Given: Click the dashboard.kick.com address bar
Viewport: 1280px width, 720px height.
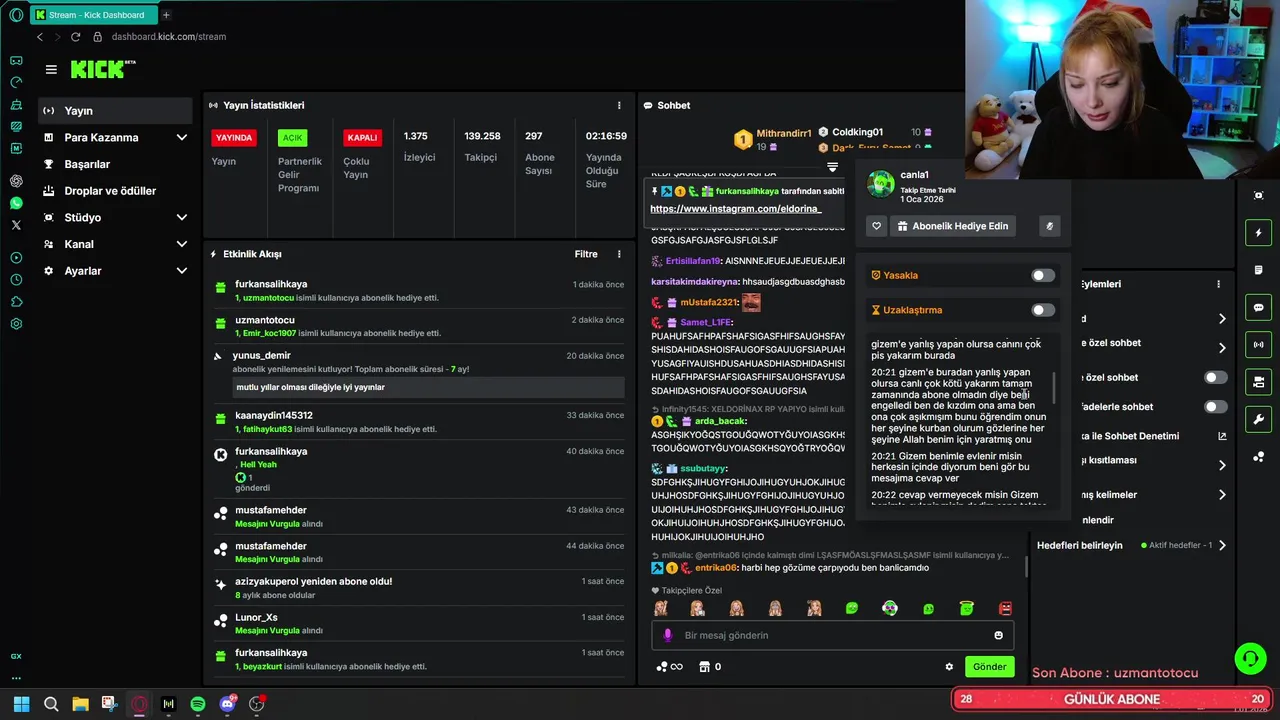Looking at the screenshot, I should coord(168,37).
